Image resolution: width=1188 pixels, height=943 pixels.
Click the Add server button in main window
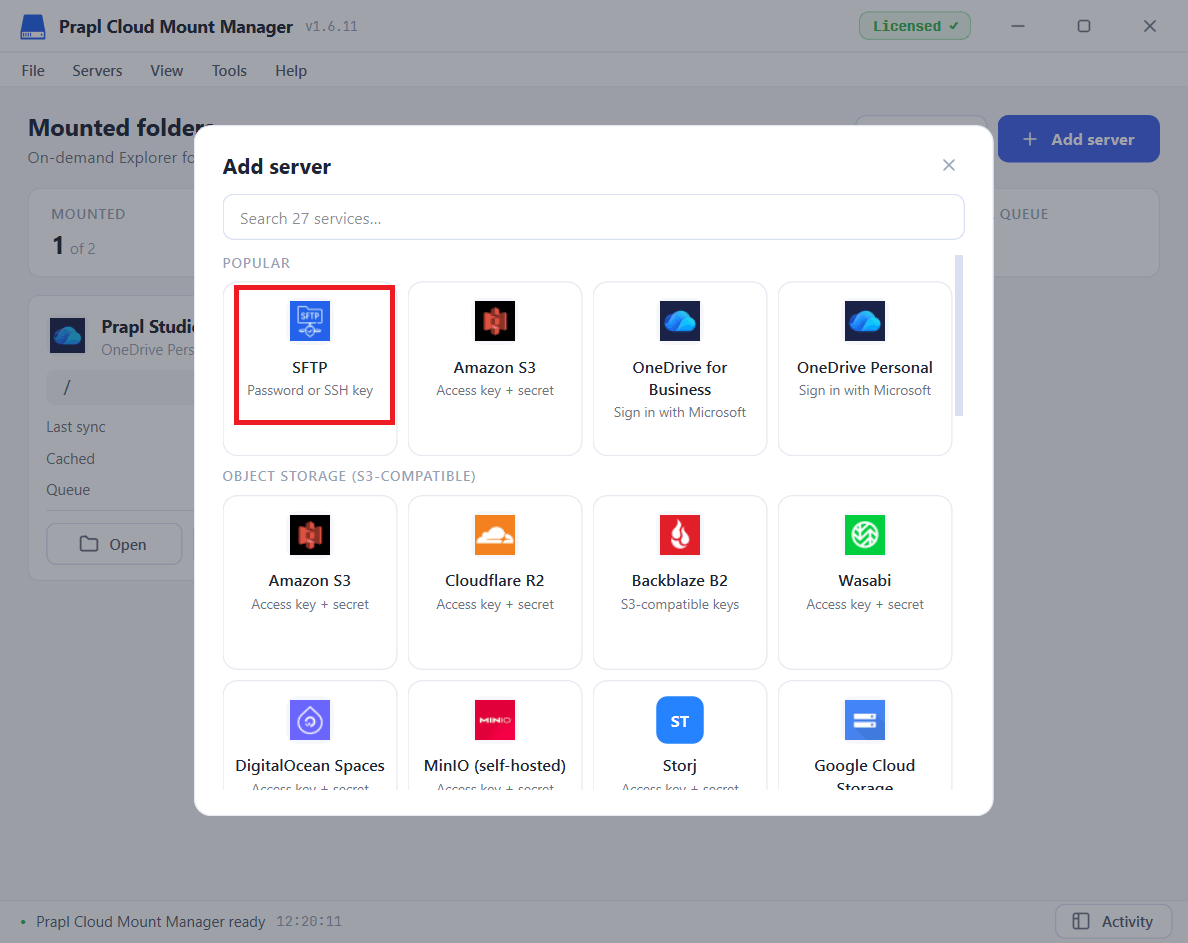pyautogui.click(x=1078, y=139)
